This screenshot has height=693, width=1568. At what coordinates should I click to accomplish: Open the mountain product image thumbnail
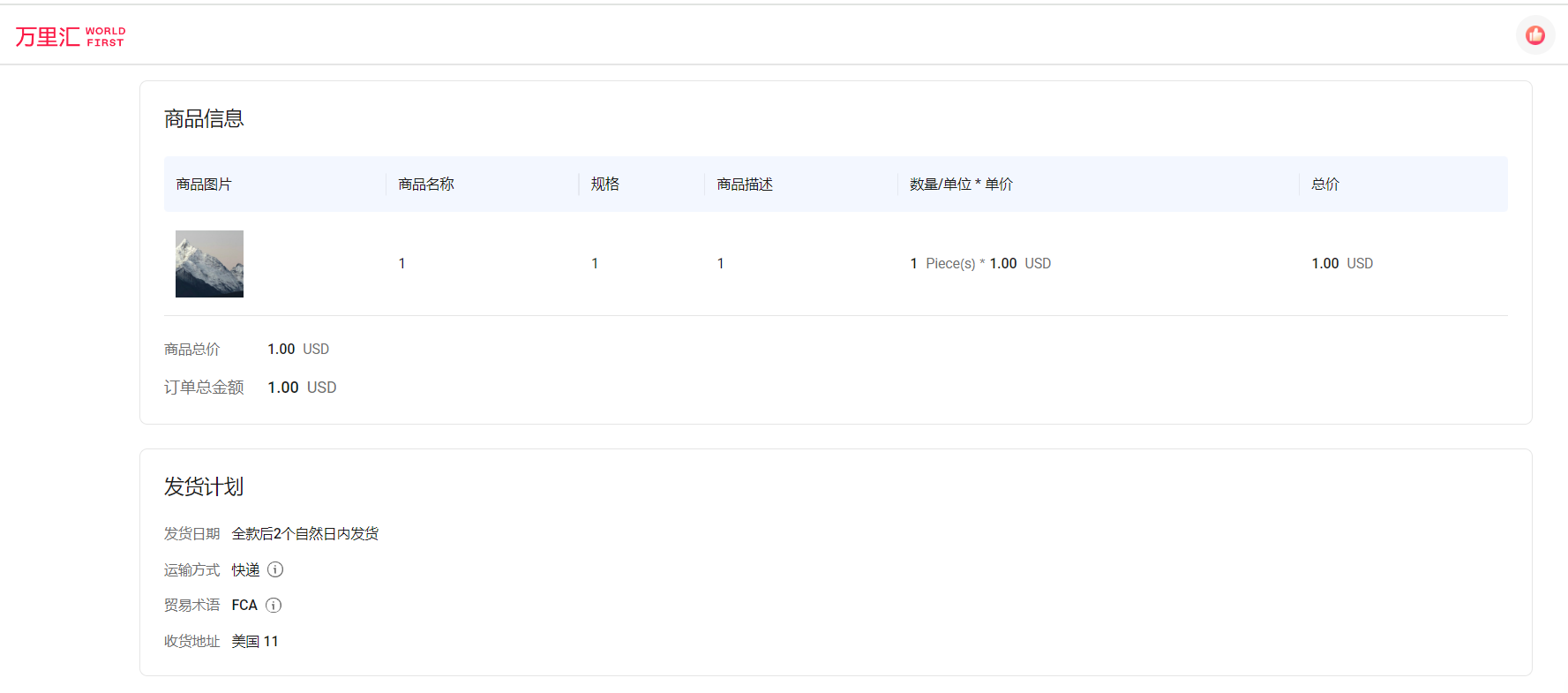(x=209, y=264)
